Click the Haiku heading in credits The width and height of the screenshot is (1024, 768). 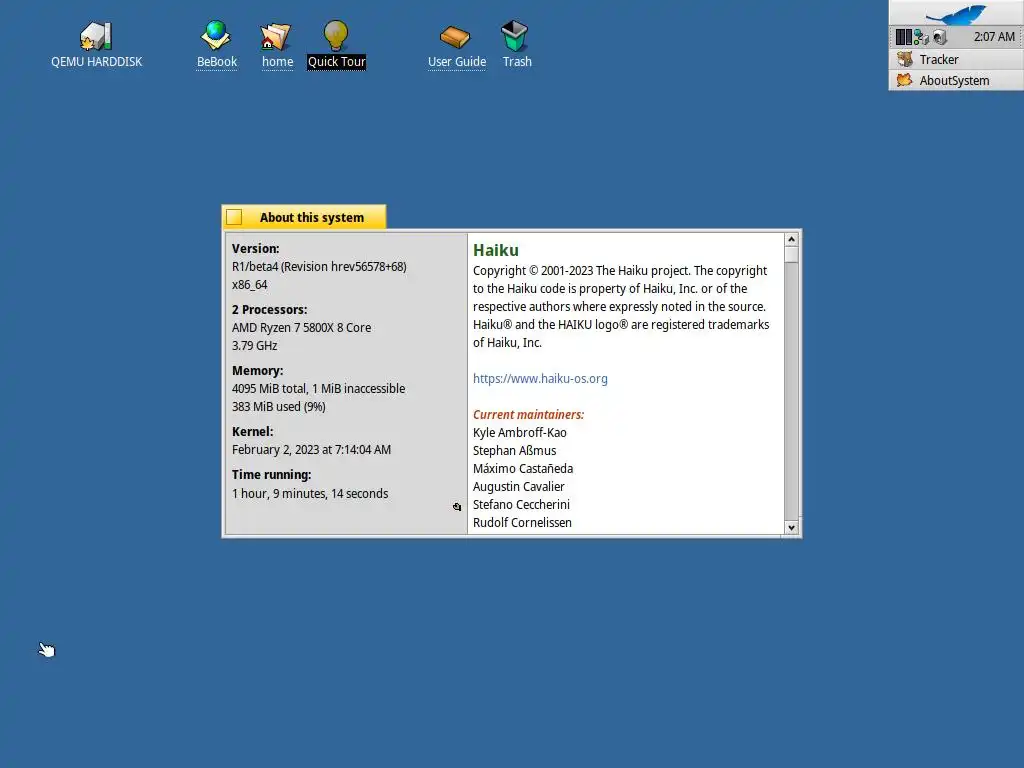tap(496, 250)
